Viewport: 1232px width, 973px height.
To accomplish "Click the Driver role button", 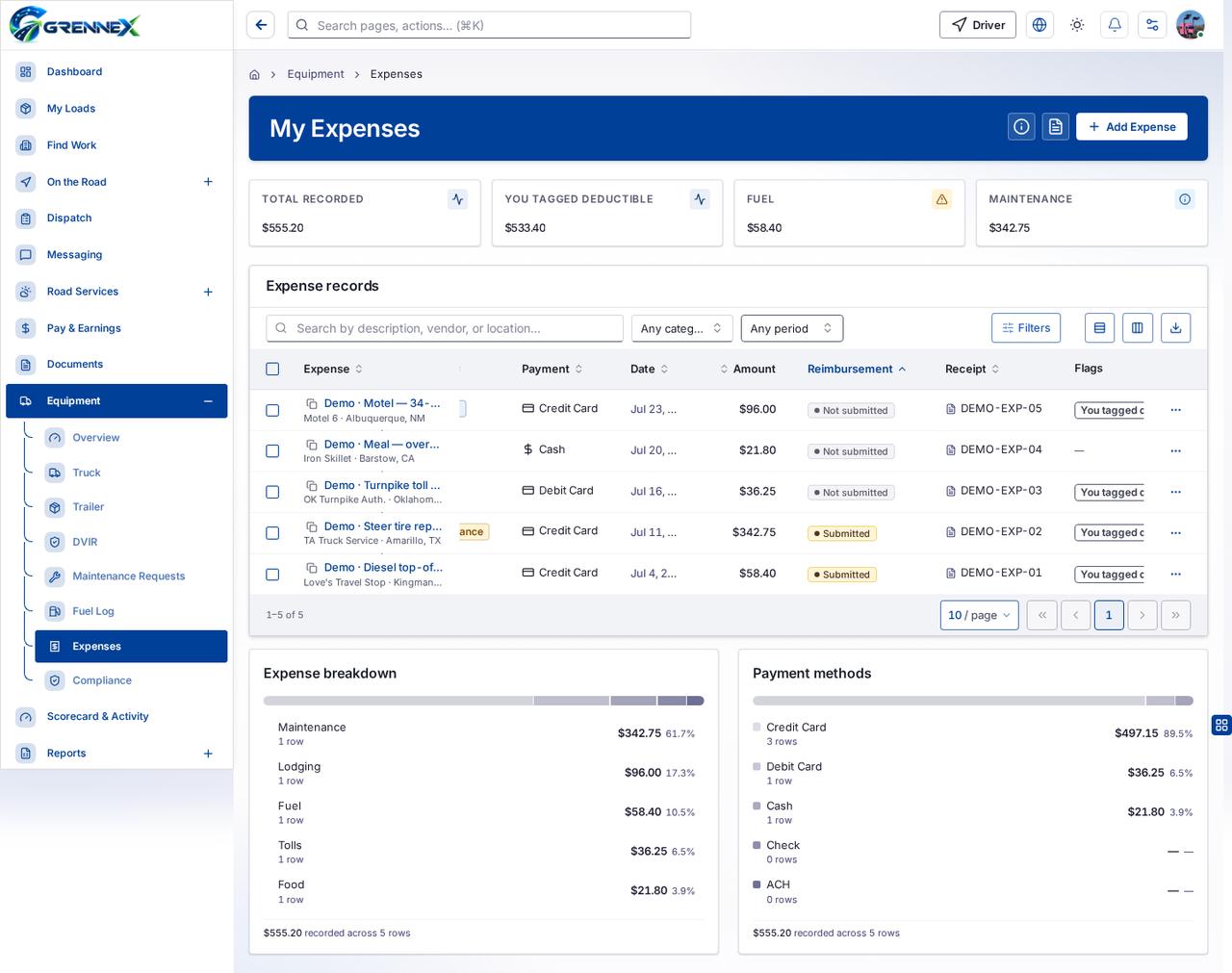I will click(x=978, y=25).
